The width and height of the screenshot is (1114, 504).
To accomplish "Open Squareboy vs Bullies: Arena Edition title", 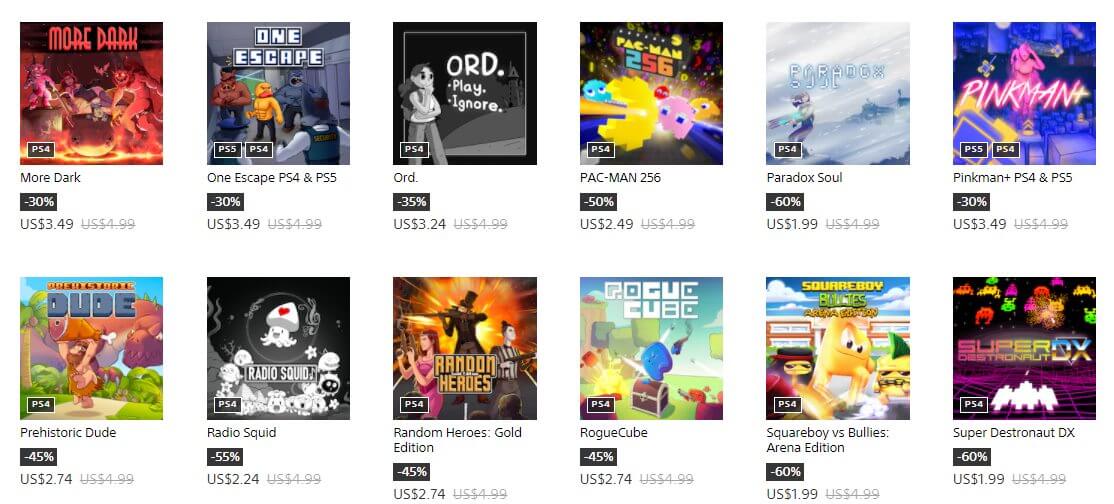I will tap(828, 440).
